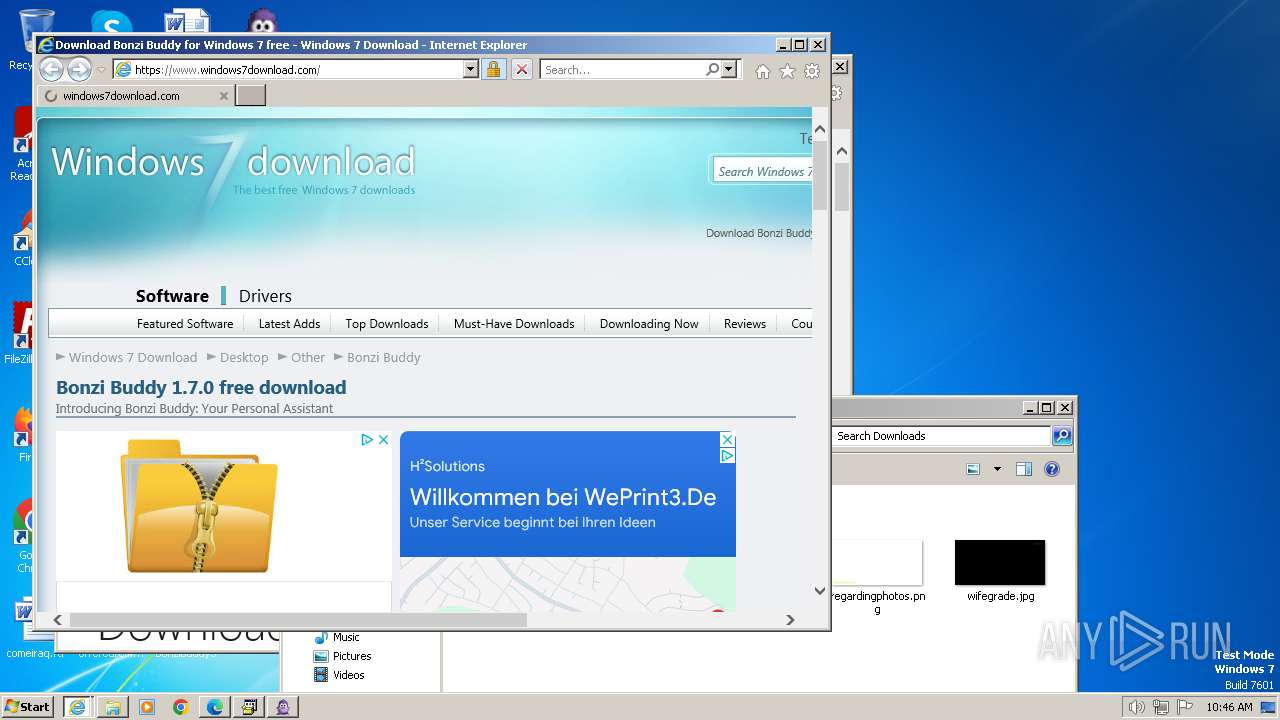Click Bonzi Buddy 1.7.0 free download heading

point(201,387)
